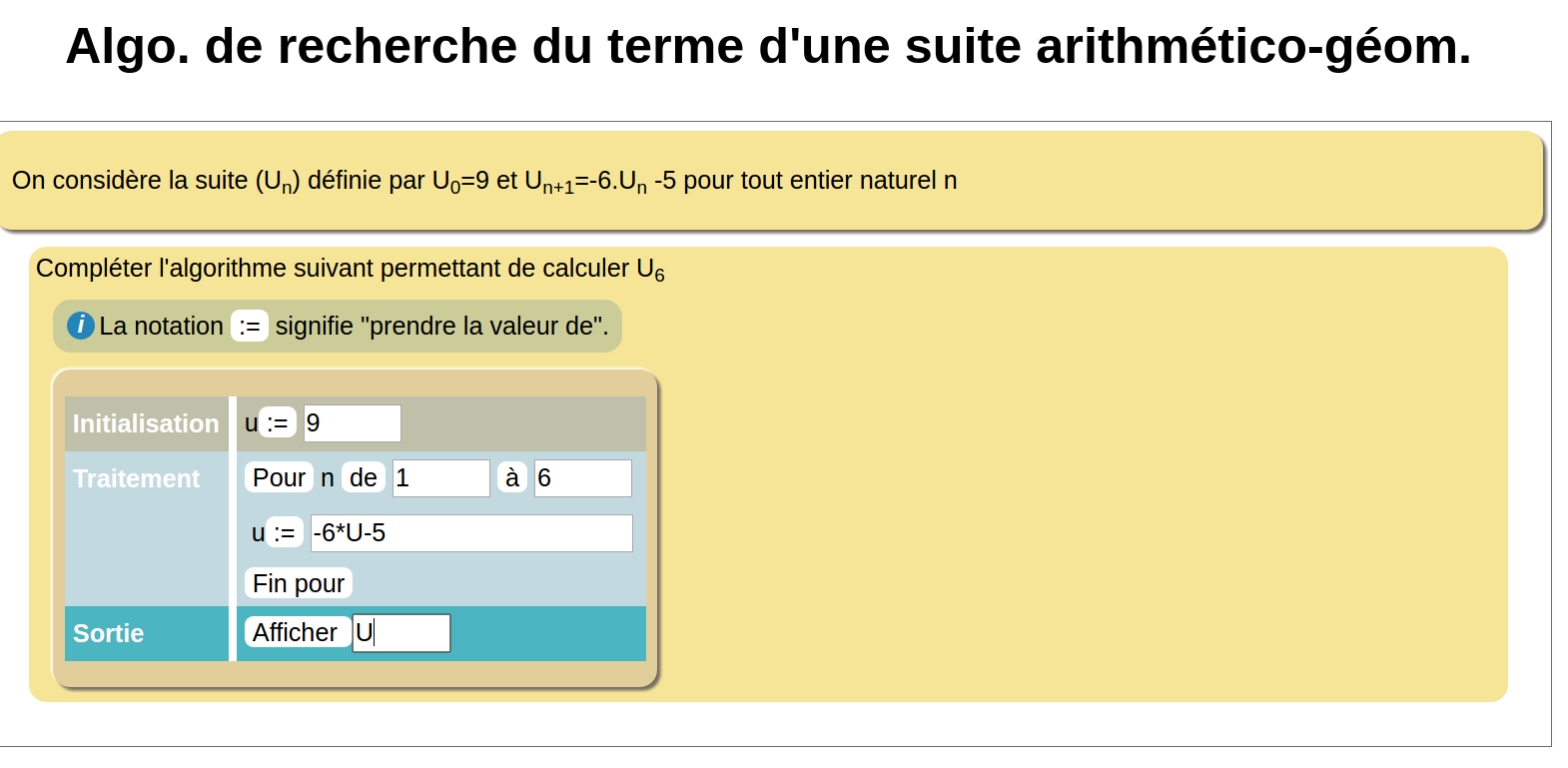Image resolution: width=1568 pixels, height=768 pixels.
Task: Select the "Initialisation" row label
Action: coord(146,423)
